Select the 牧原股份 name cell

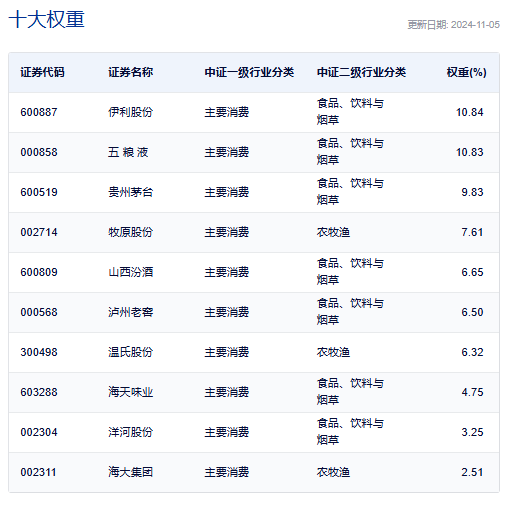click(x=130, y=232)
